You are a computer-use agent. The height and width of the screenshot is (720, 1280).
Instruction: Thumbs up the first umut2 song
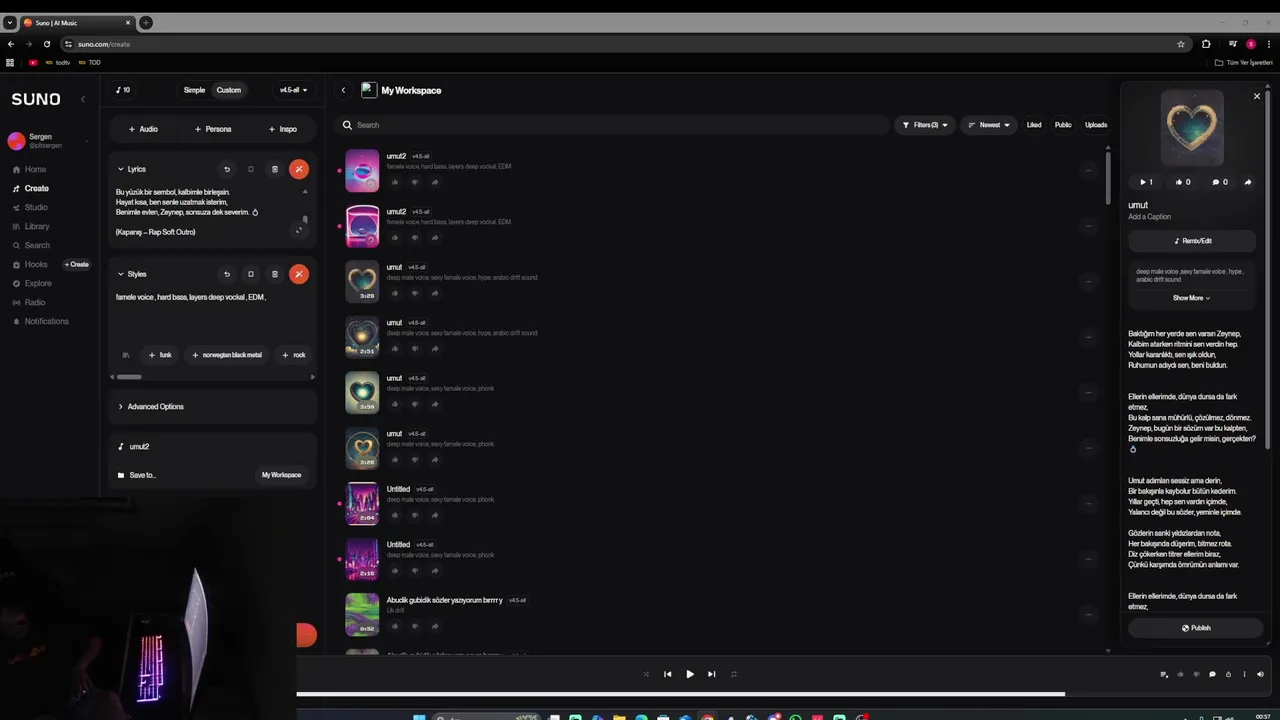395,182
